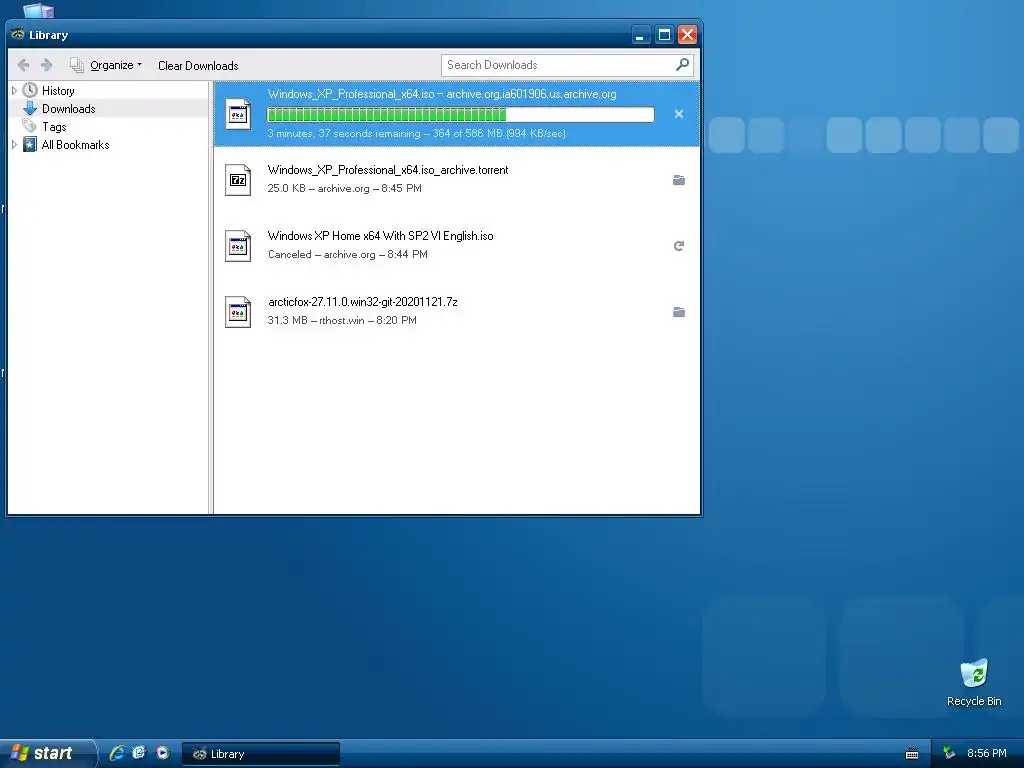Select Tags in the sidebar
Screen dimensions: 1024x768
[54, 127]
